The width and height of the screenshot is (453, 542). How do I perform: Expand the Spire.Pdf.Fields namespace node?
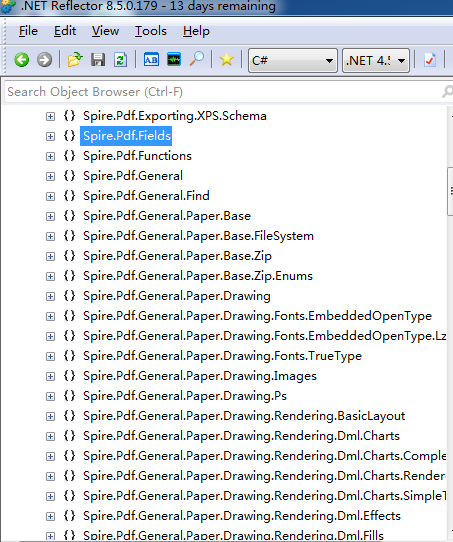pos(50,136)
